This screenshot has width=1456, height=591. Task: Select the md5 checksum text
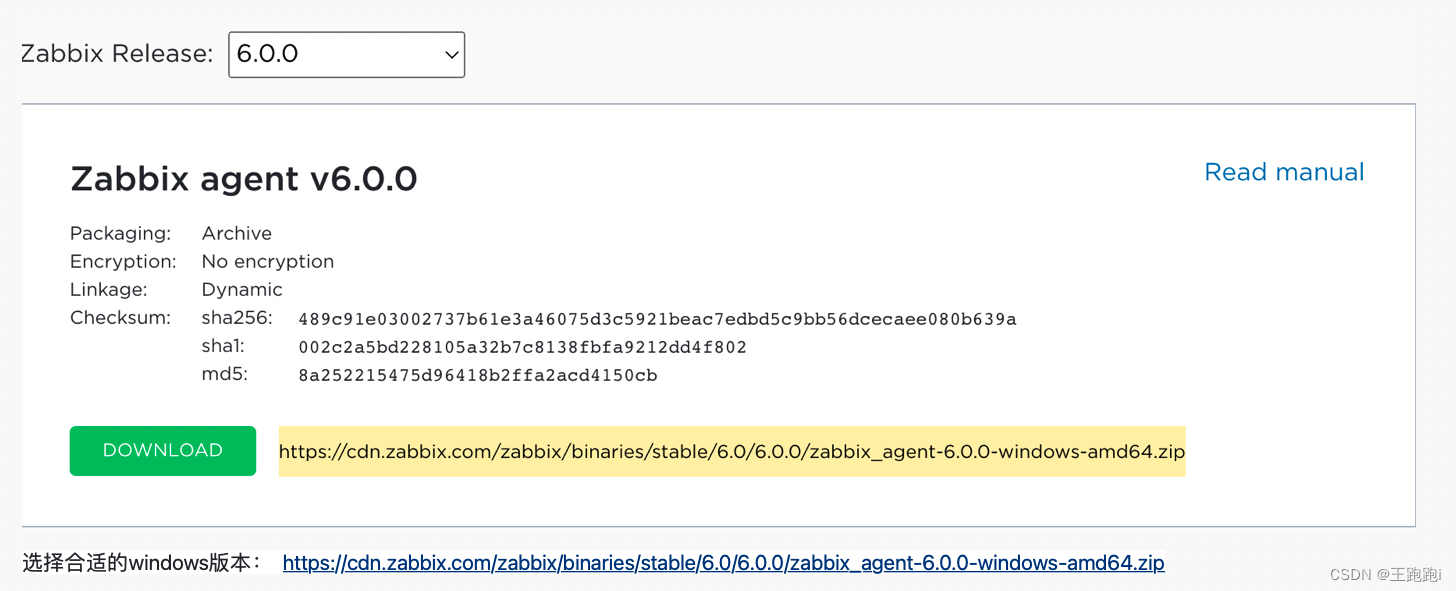(x=478, y=374)
